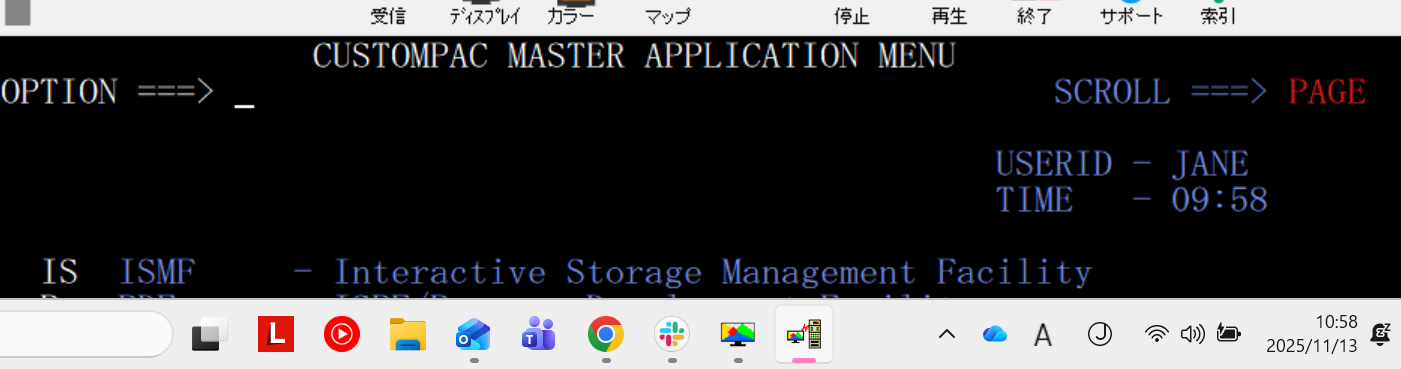Expand the hidden system tray icons chevron

tap(947, 334)
